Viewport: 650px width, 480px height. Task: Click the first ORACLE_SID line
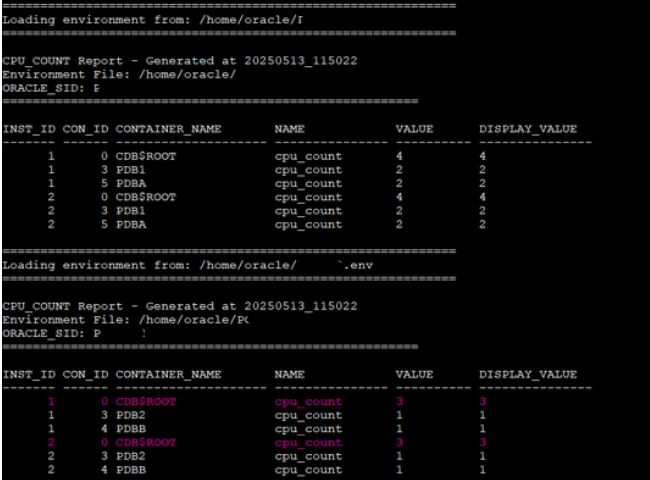click(50, 88)
